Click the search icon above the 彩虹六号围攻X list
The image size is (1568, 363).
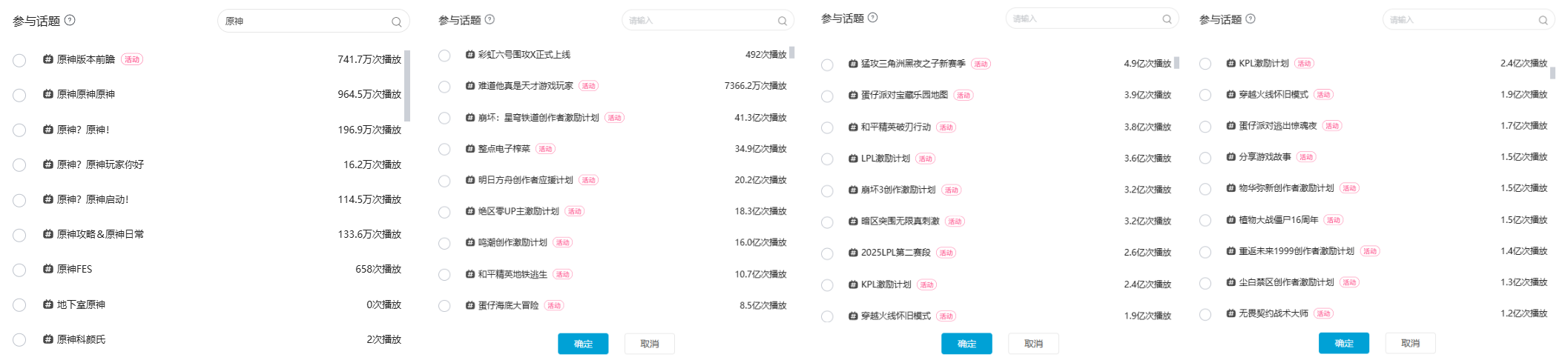783,21
